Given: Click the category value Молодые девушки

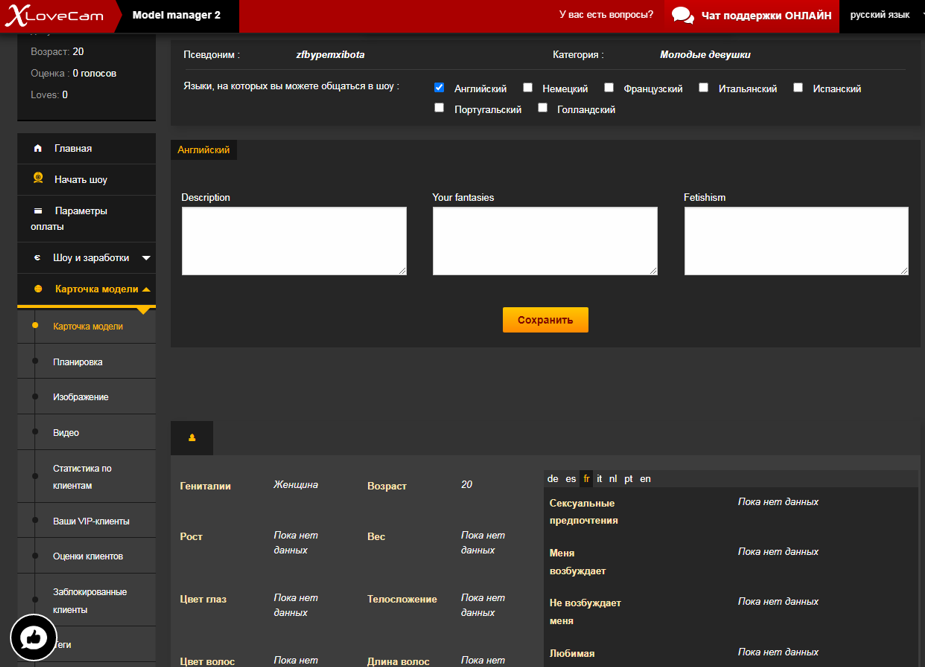Looking at the screenshot, I should coord(705,54).
